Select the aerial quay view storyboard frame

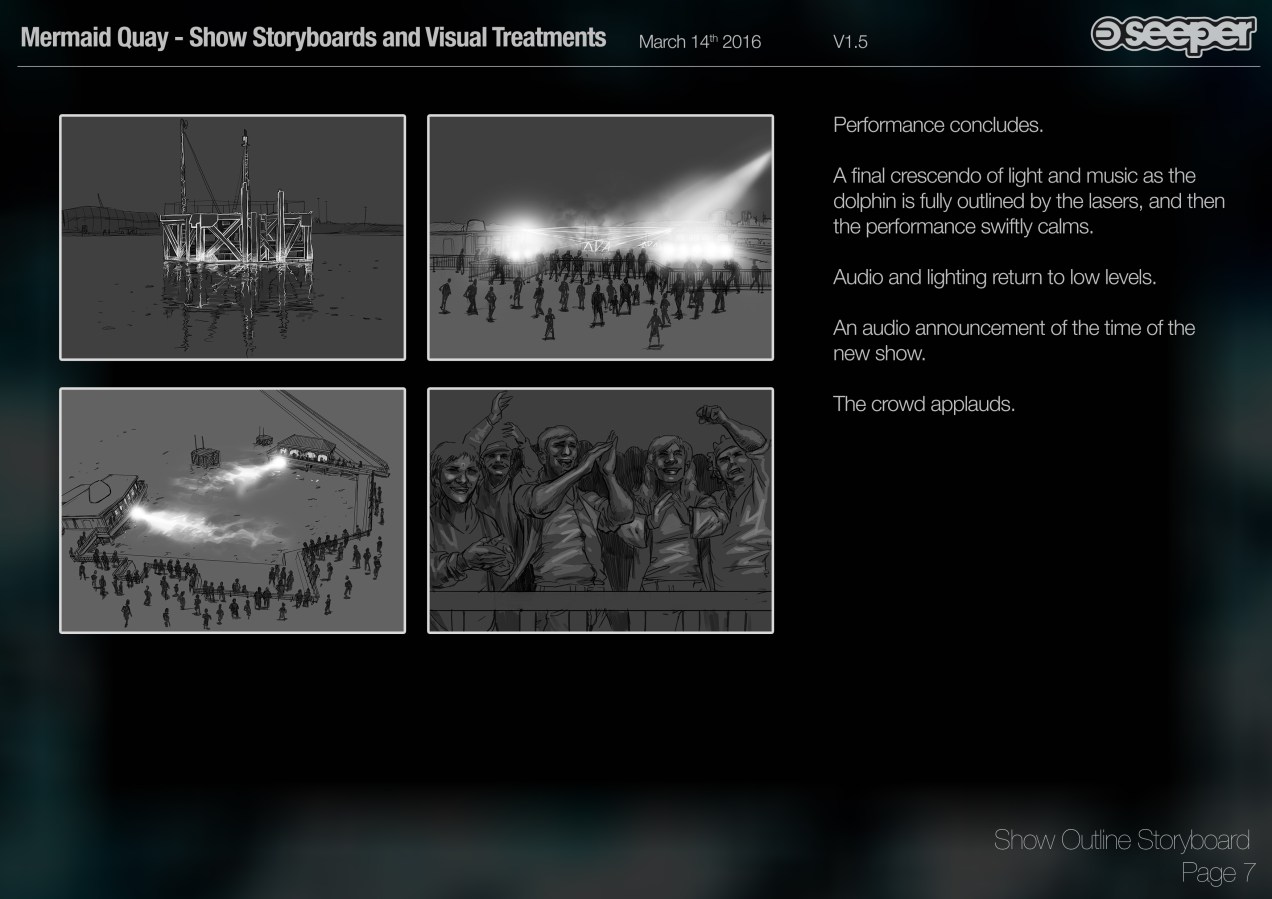coord(232,510)
